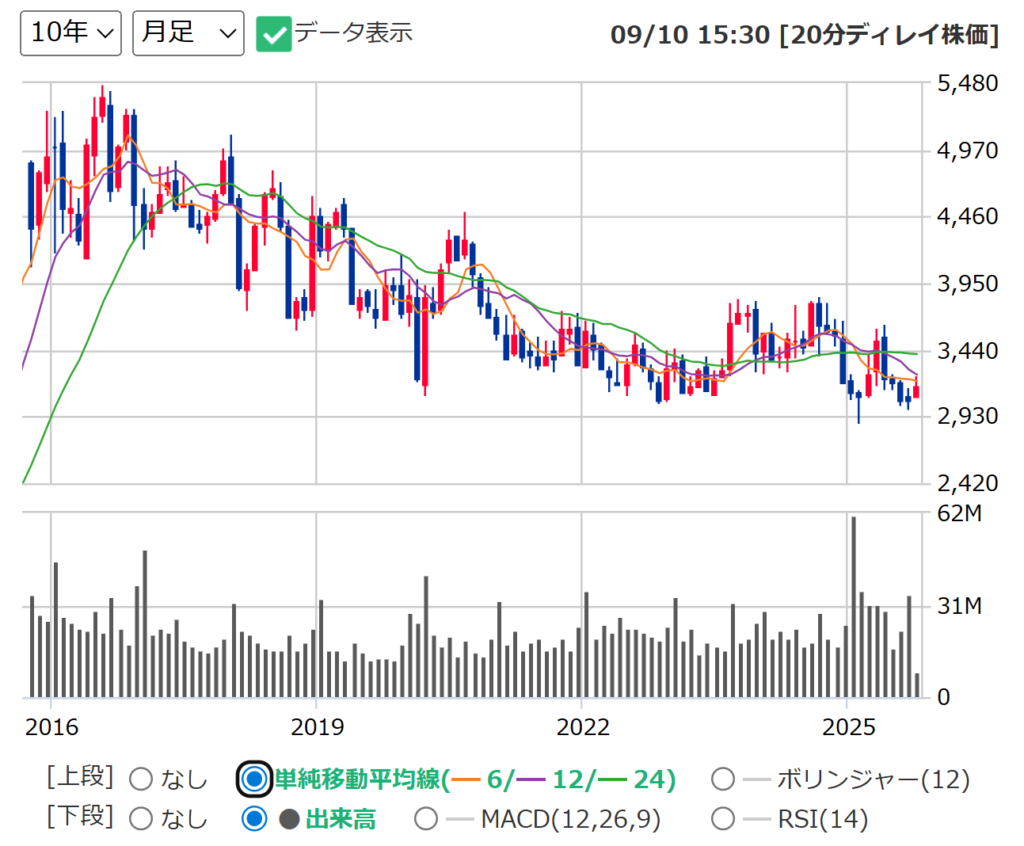Click the gray line icon before RSI(14)

pyautogui.click(x=758, y=819)
